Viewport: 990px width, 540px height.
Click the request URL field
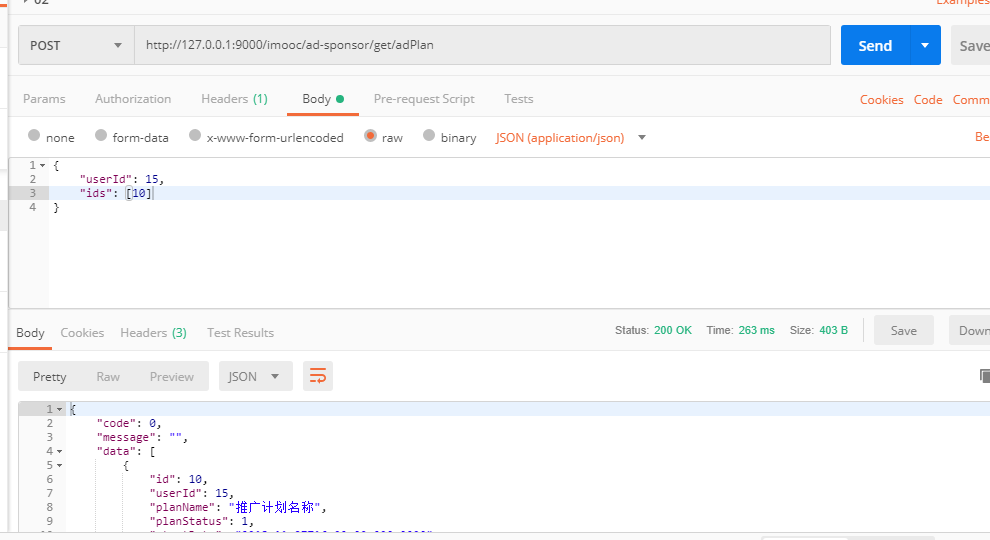tap(482, 45)
